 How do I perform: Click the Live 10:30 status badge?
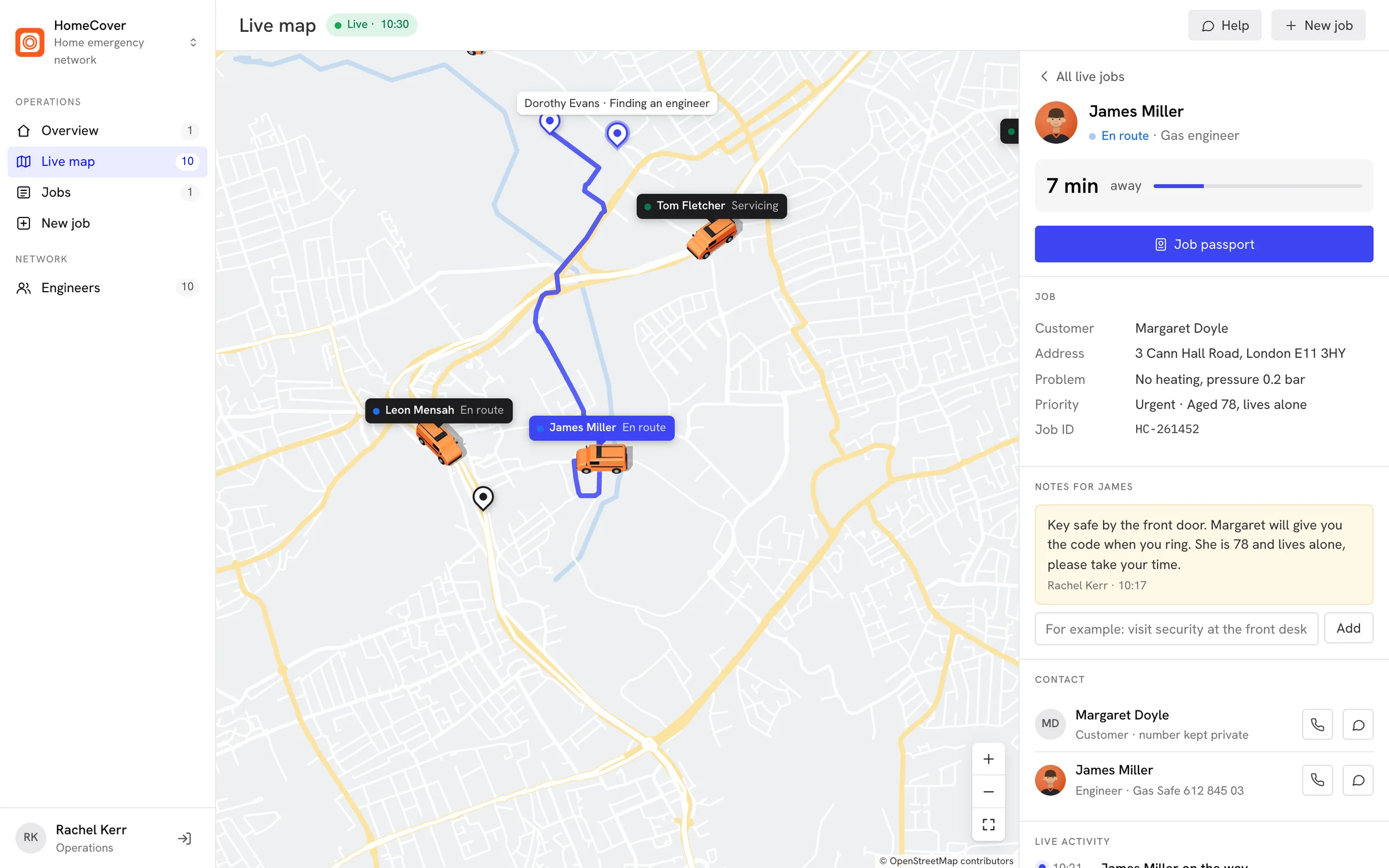click(372, 25)
